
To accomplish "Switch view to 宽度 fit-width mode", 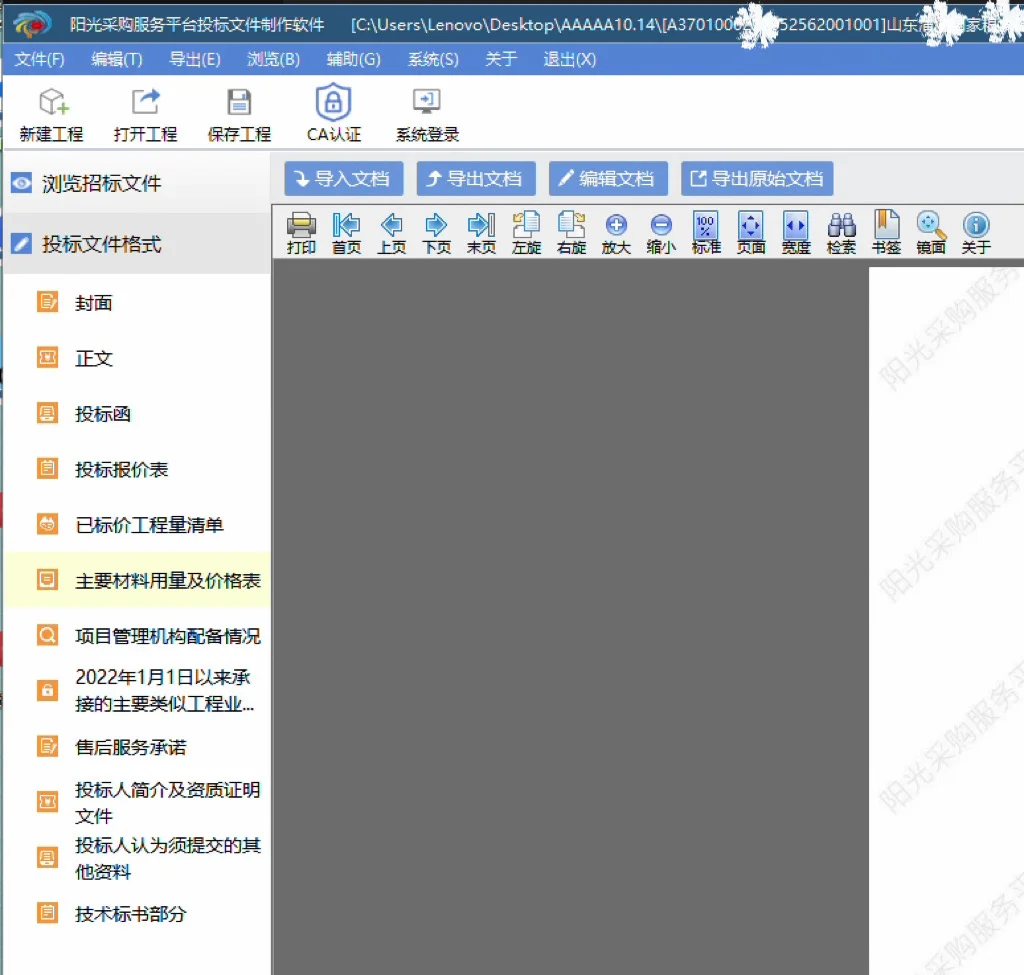I will (796, 232).
